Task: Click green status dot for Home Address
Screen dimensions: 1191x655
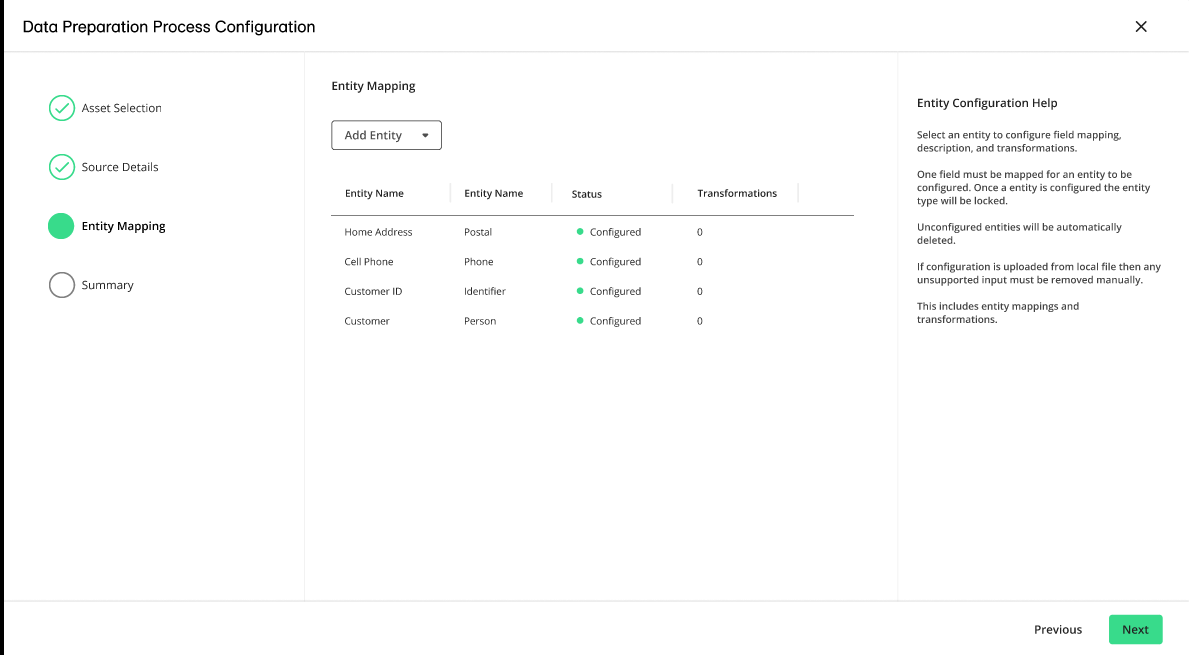Action: pyautogui.click(x=580, y=232)
